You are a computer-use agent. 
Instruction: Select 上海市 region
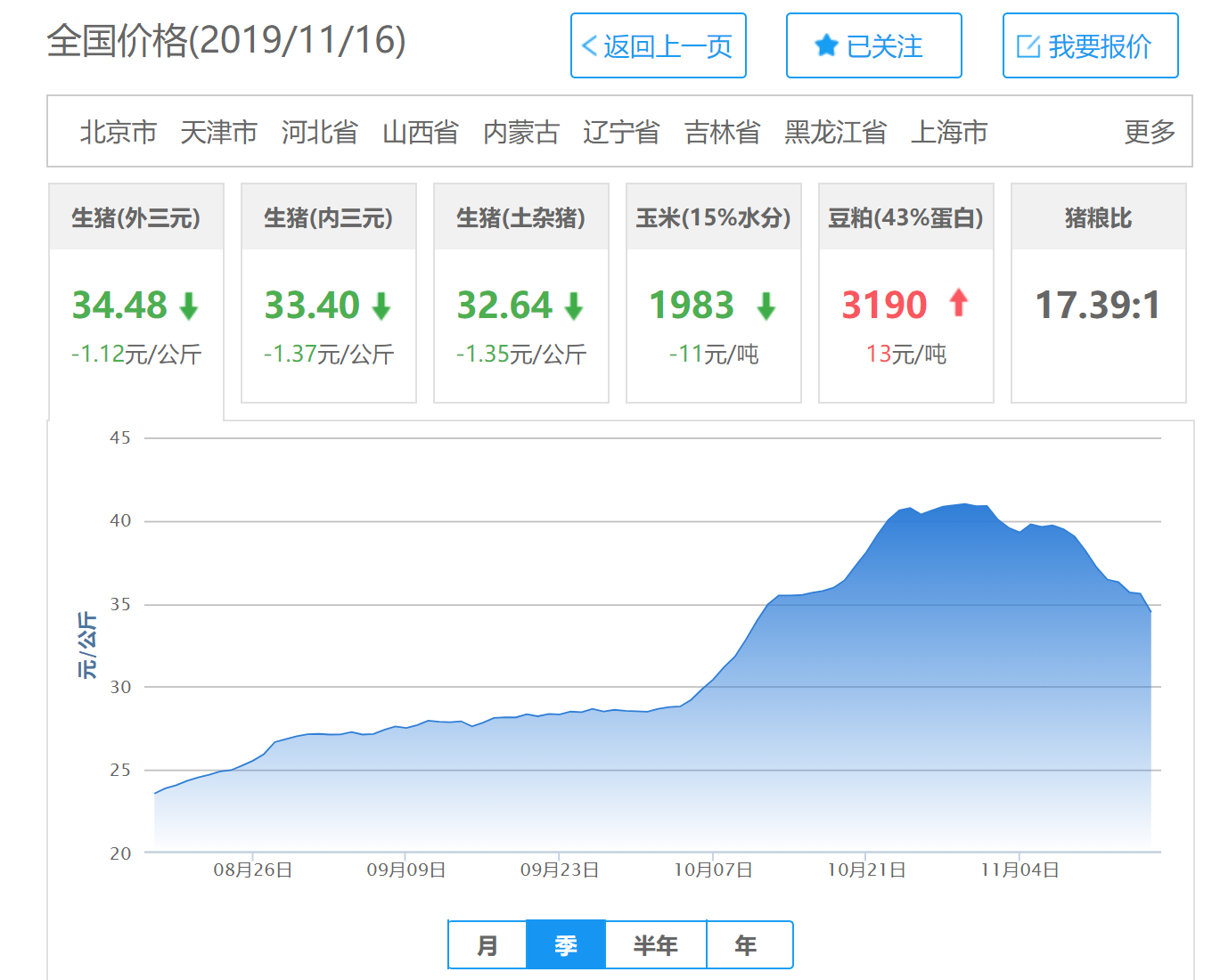pyautogui.click(x=949, y=132)
